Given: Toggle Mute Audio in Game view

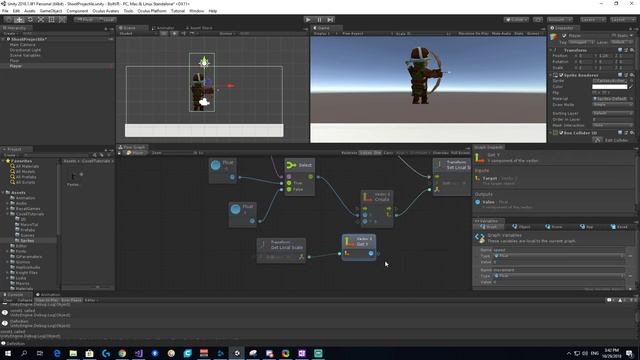Looking at the screenshot, I should click(501, 33).
